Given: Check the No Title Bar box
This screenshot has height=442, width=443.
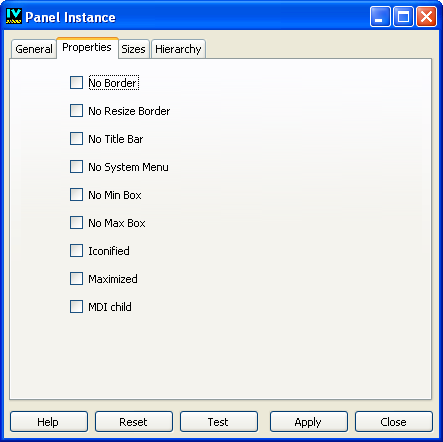Looking at the screenshot, I should coord(76,139).
